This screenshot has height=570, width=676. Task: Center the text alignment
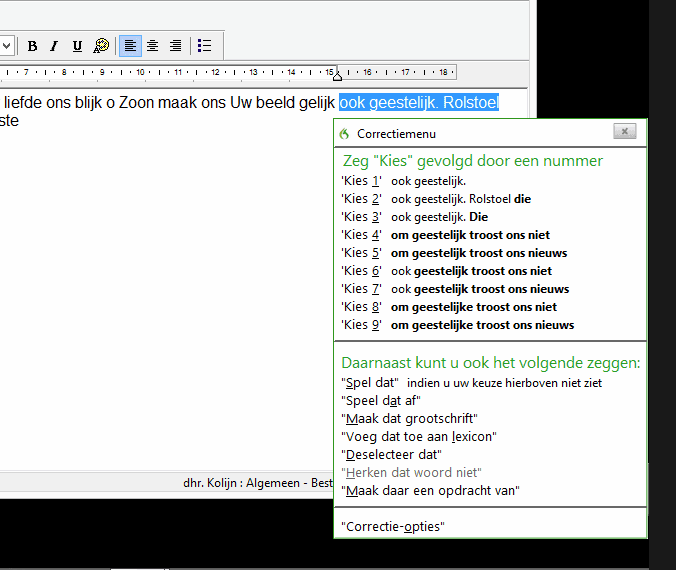click(x=153, y=46)
